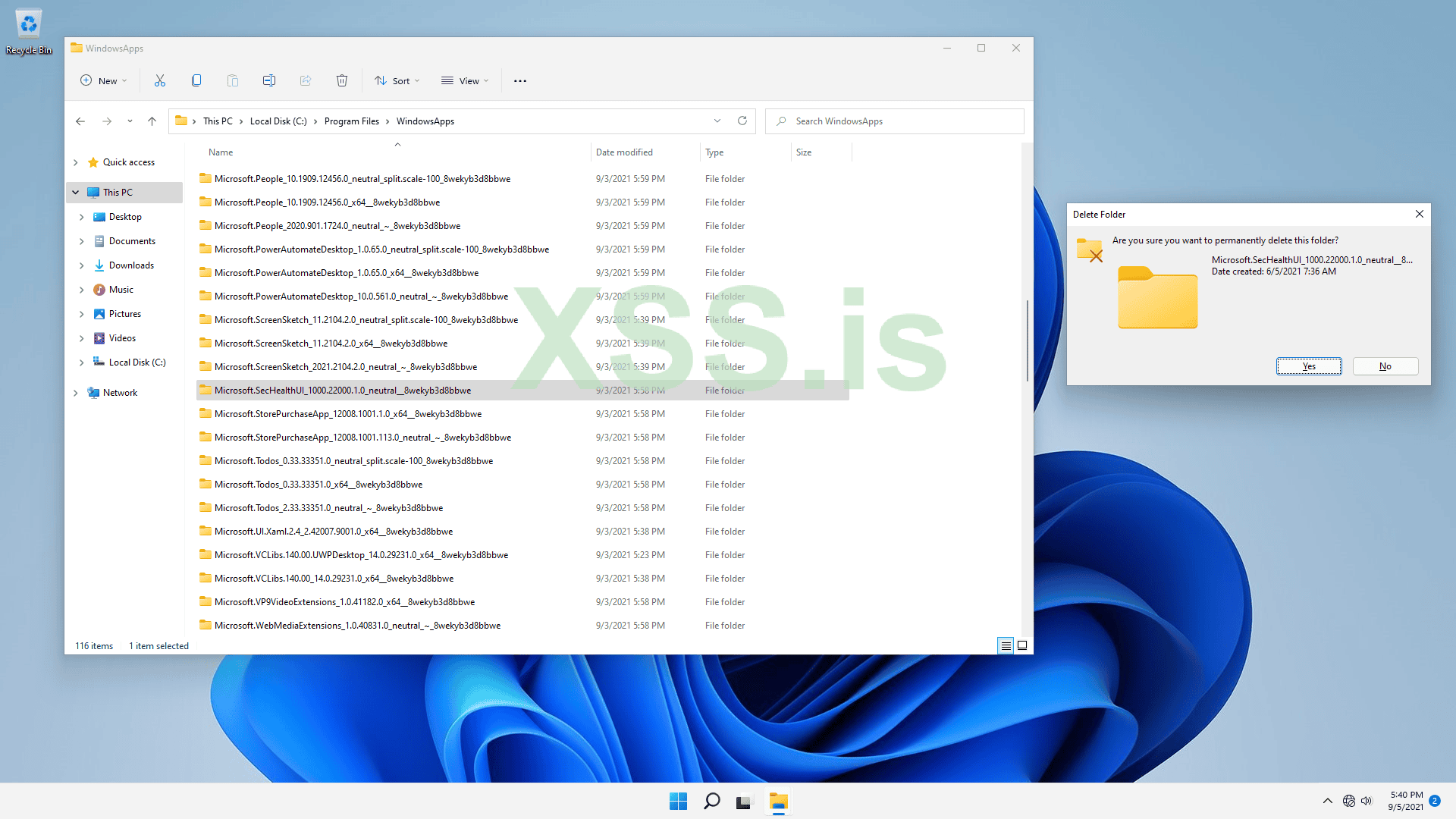Switch to details view icon in status bar
1456x819 pixels.
[1006, 645]
